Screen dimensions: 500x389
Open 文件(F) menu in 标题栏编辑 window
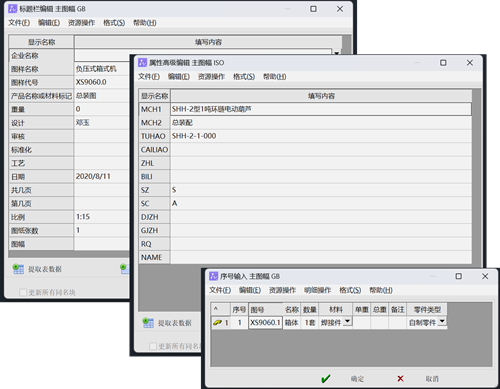pyautogui.click(x=19, y=23)
